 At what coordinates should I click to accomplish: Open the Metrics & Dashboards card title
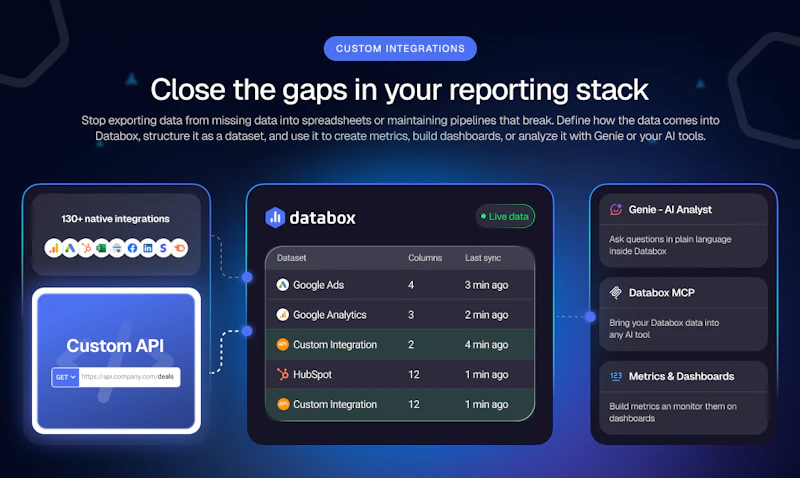(x=681, y=376)
